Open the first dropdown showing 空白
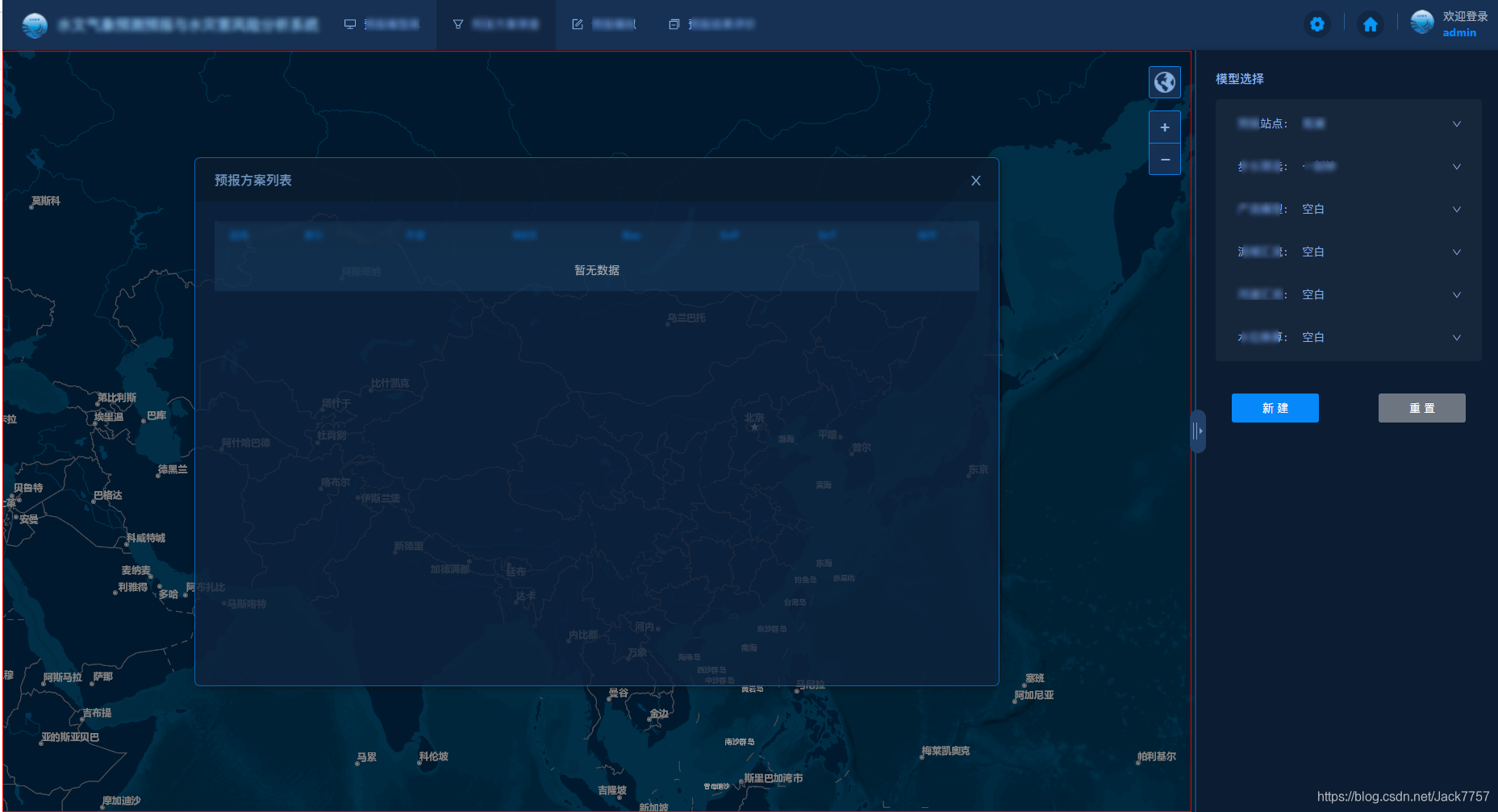Viewport: 1498px width, 812px height. click(1349, 209)
